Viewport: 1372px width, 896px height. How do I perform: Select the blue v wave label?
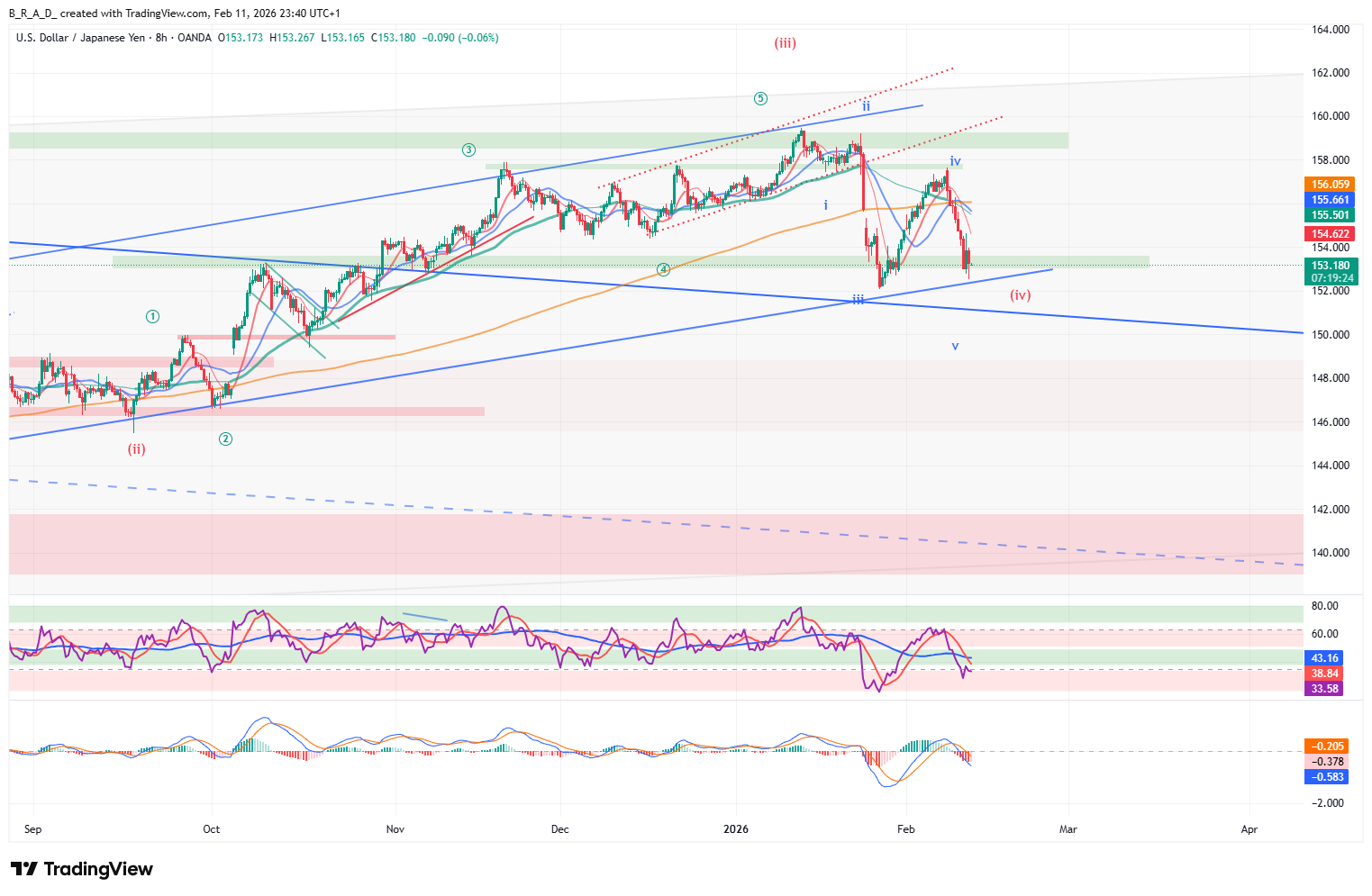955,346
